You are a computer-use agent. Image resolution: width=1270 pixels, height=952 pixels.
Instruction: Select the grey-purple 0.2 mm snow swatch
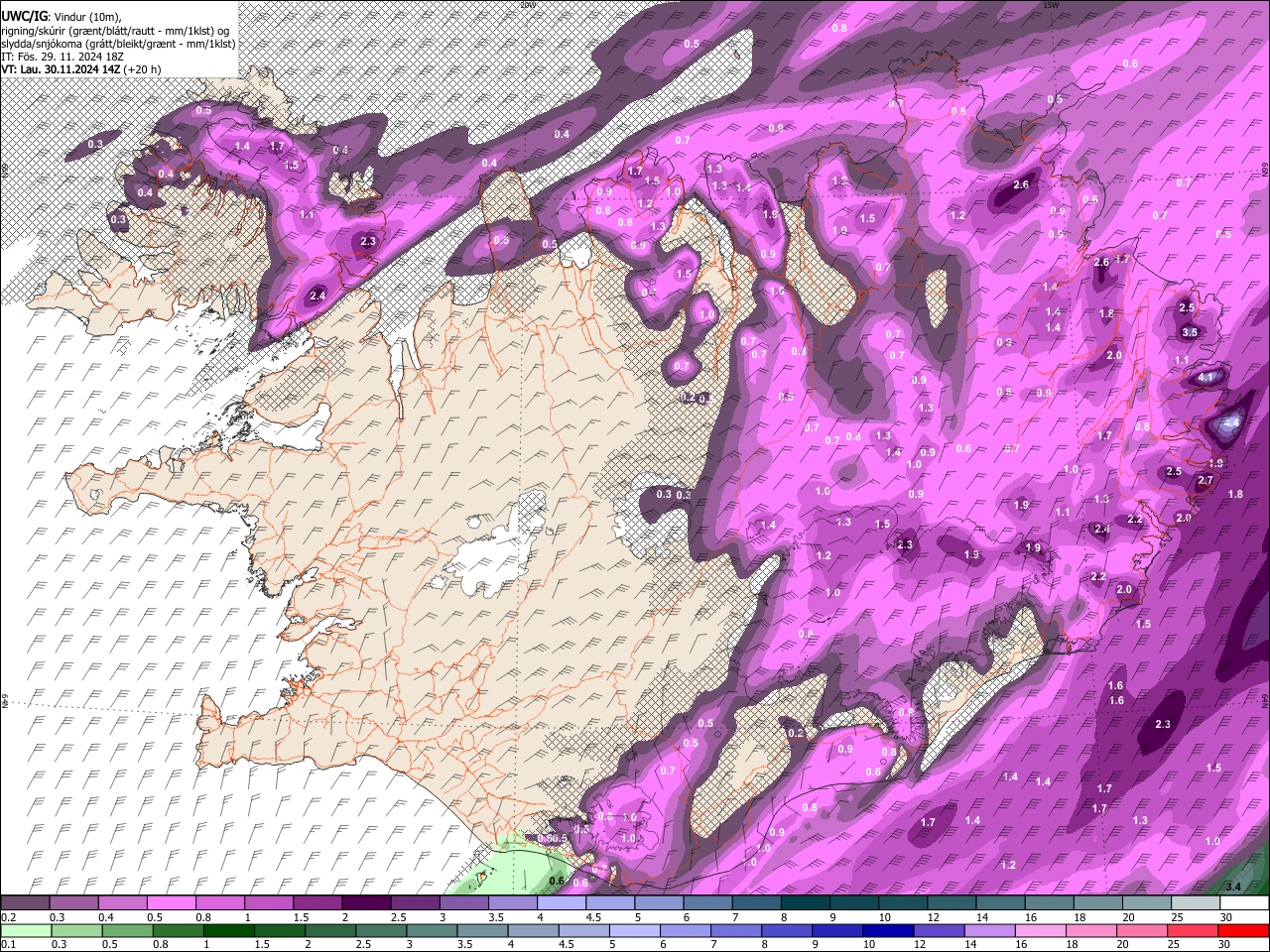(x=26, y=903)
